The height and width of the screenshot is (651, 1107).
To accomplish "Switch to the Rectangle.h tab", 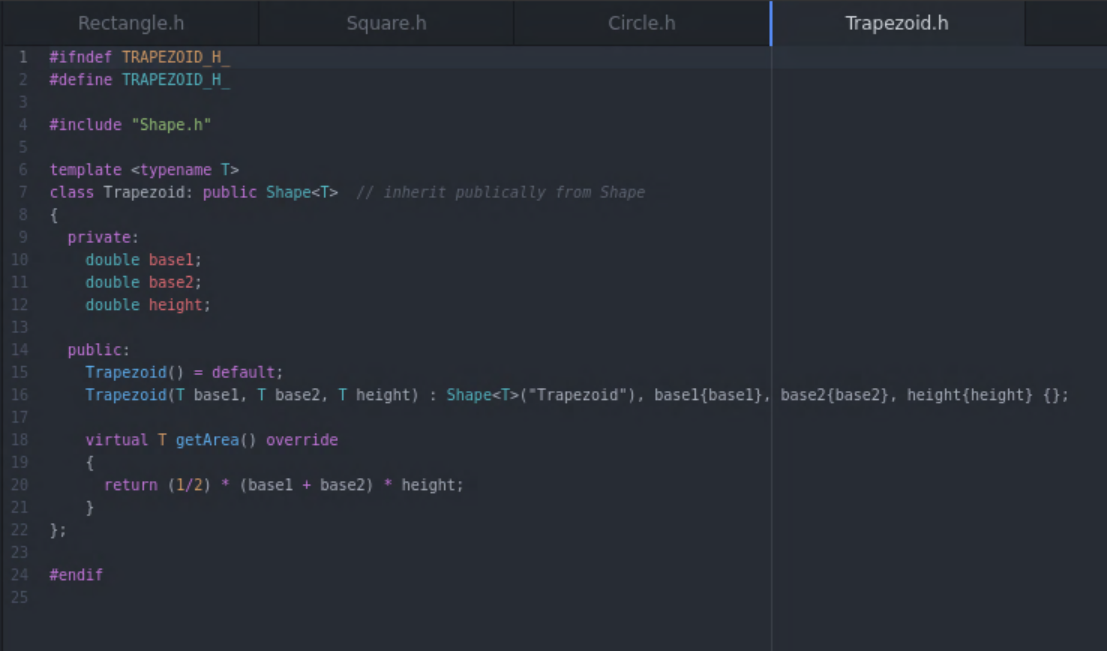I will tap(131, 23).
